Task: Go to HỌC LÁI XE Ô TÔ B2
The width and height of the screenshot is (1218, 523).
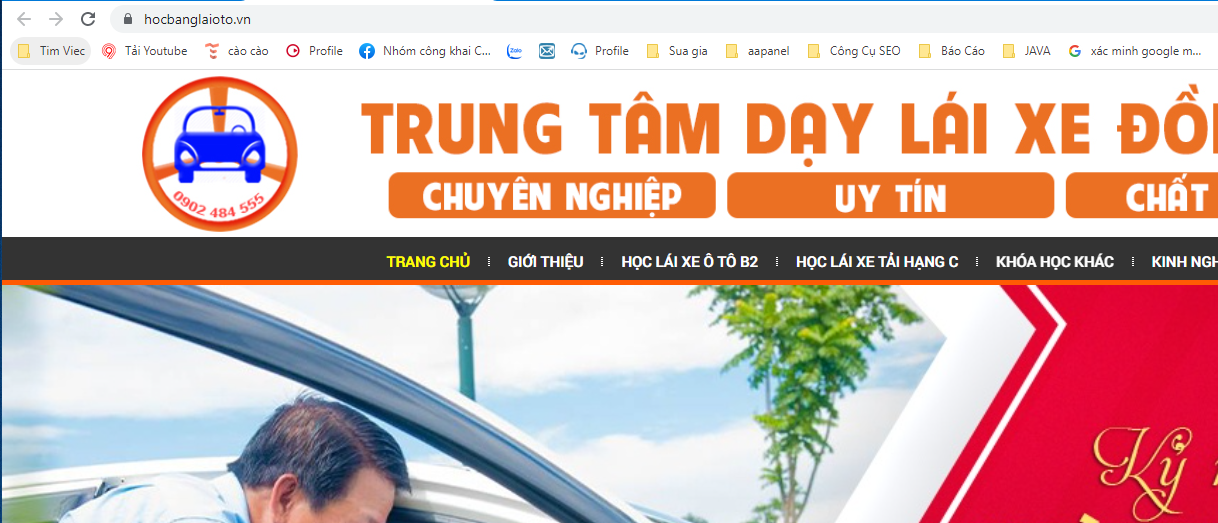Action: click(689, 262)
